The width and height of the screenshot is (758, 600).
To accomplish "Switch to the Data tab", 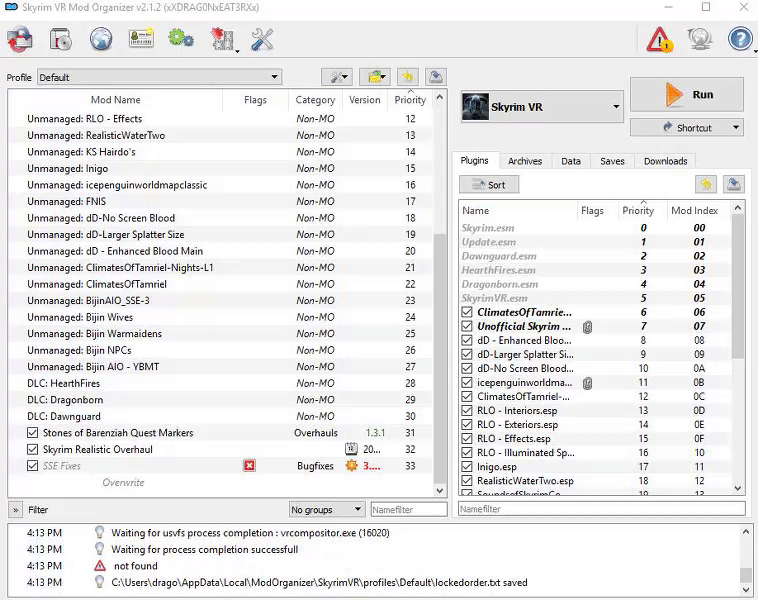I will click(570, 161).
